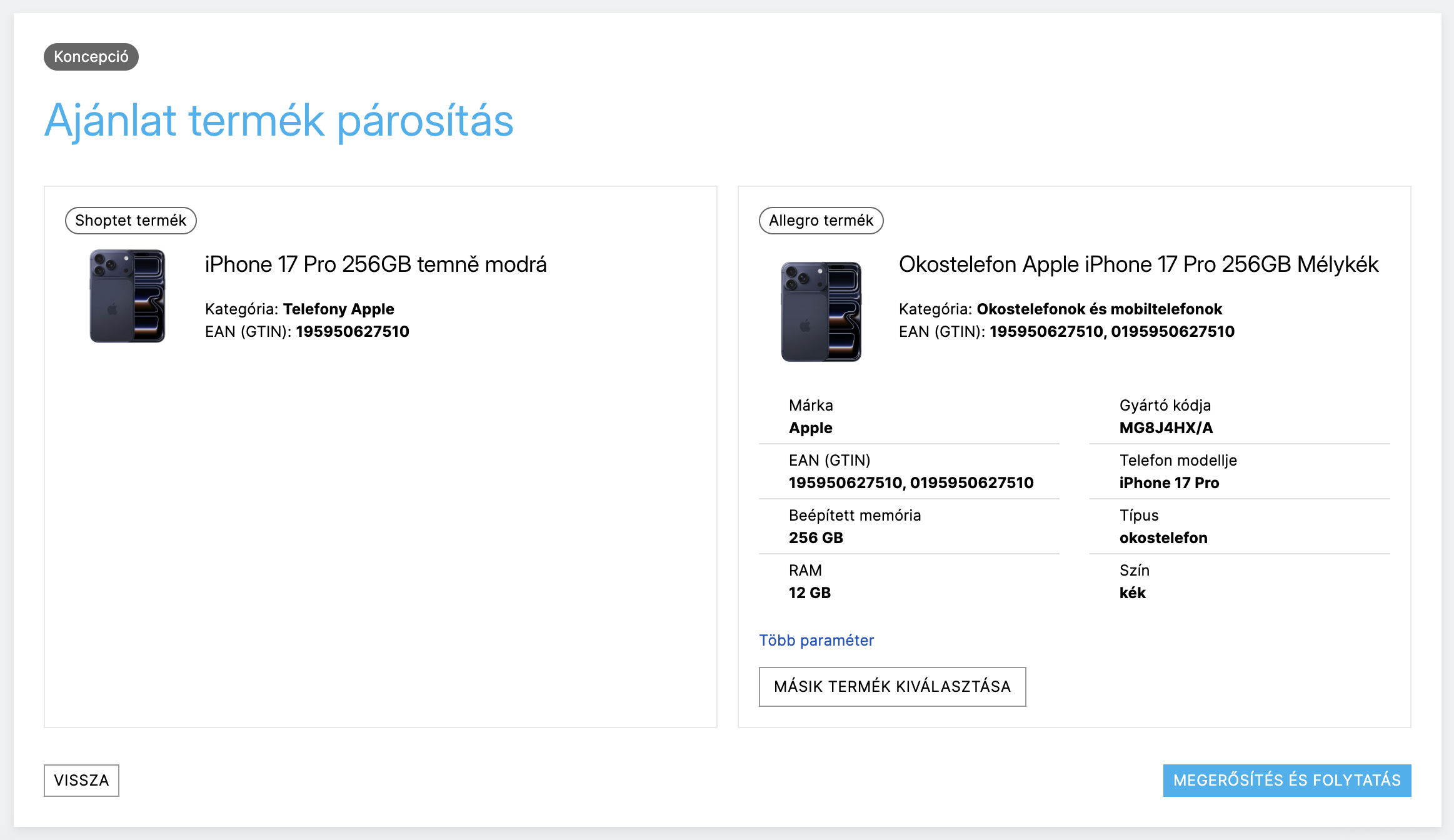Go back with the Vissza button
Screen dimensions: 1454x840
click(81, 780)
